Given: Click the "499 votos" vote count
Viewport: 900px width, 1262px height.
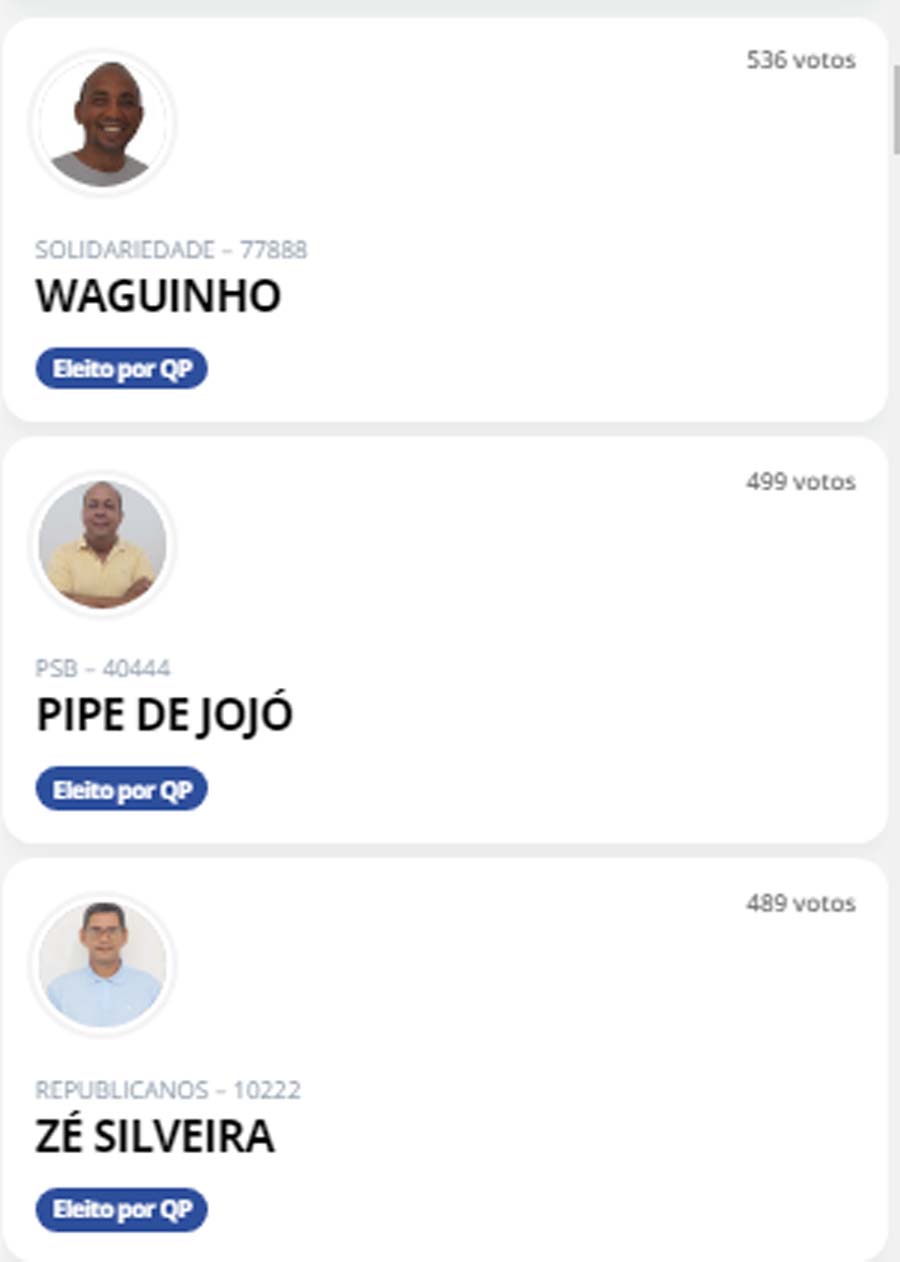Looking at the screenshot, I should 800,482.
